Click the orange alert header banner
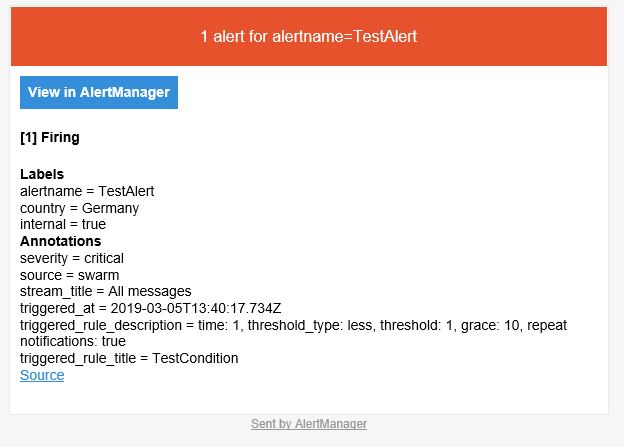Image resolution: width=624 pixels, height=447 pixels. [309, 37]
